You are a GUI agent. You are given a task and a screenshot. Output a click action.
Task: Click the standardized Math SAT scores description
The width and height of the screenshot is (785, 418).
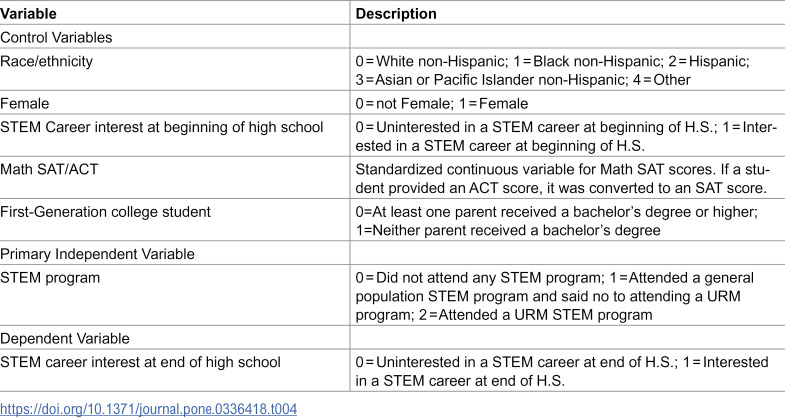[x=563, y=179]
